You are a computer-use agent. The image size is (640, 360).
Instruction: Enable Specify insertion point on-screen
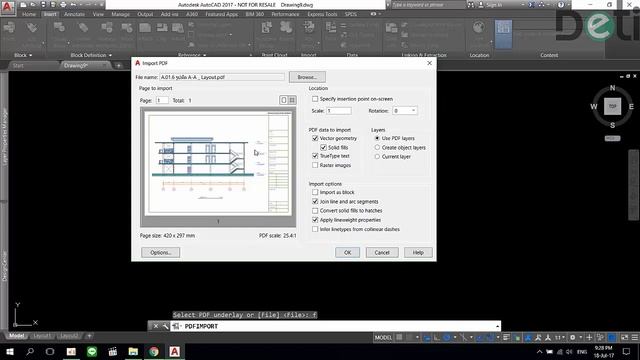(315, 99)
